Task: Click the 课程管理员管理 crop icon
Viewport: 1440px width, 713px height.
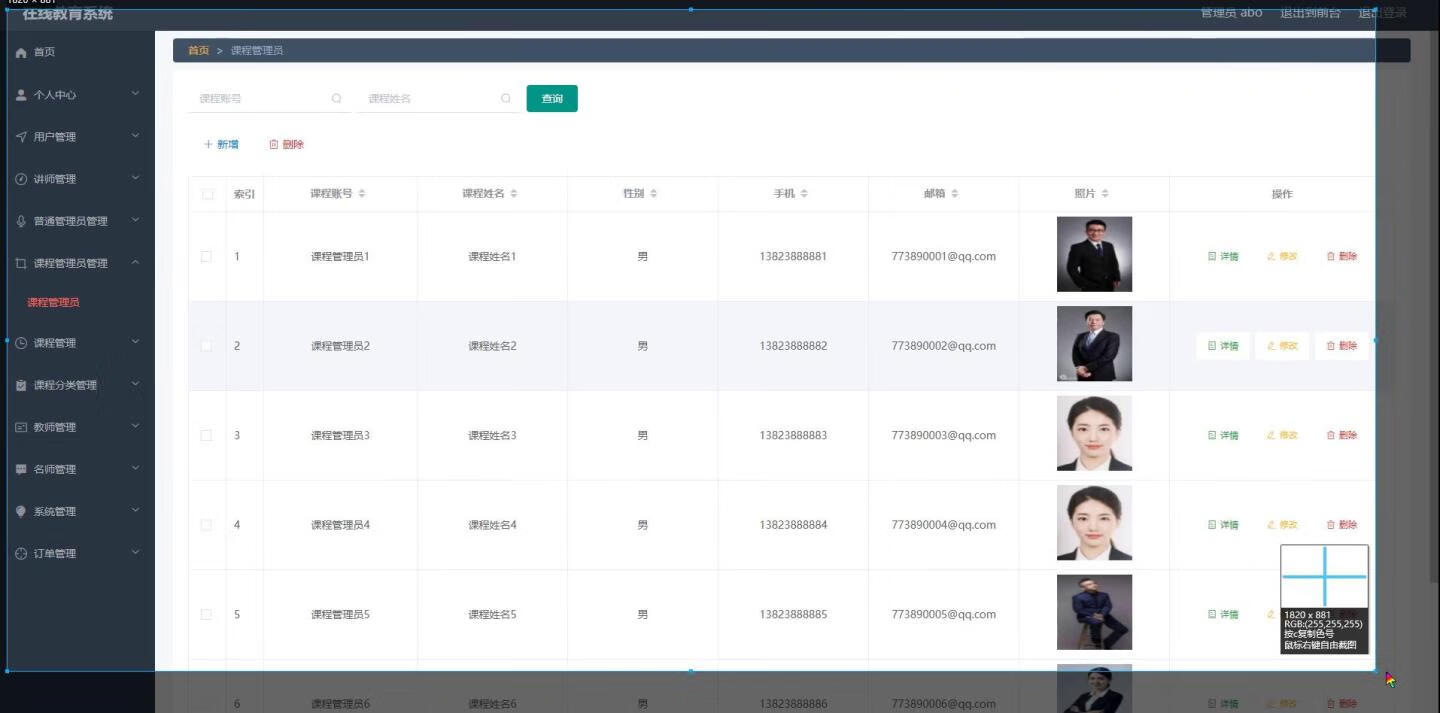Action: (x=21, y=263)
